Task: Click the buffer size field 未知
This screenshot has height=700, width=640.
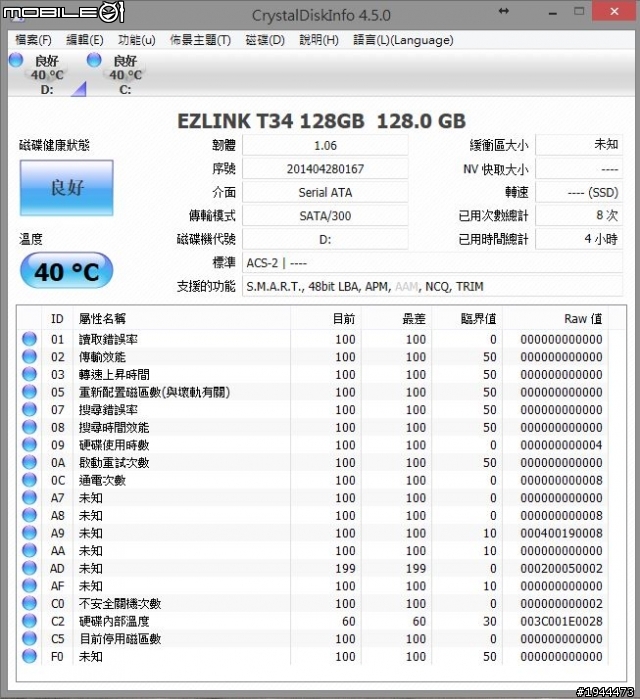Action: pyautogui.click(x=579, y=145)
